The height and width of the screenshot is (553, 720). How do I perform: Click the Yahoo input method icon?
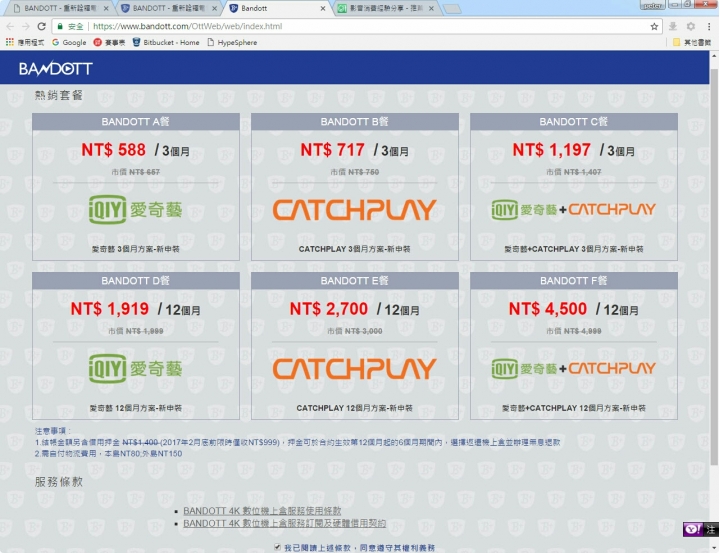692,529
